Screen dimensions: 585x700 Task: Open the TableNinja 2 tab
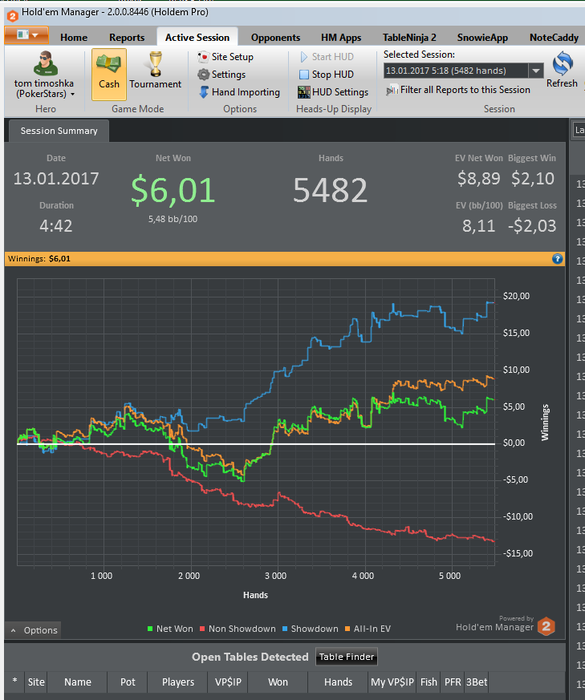click(409, 38)
